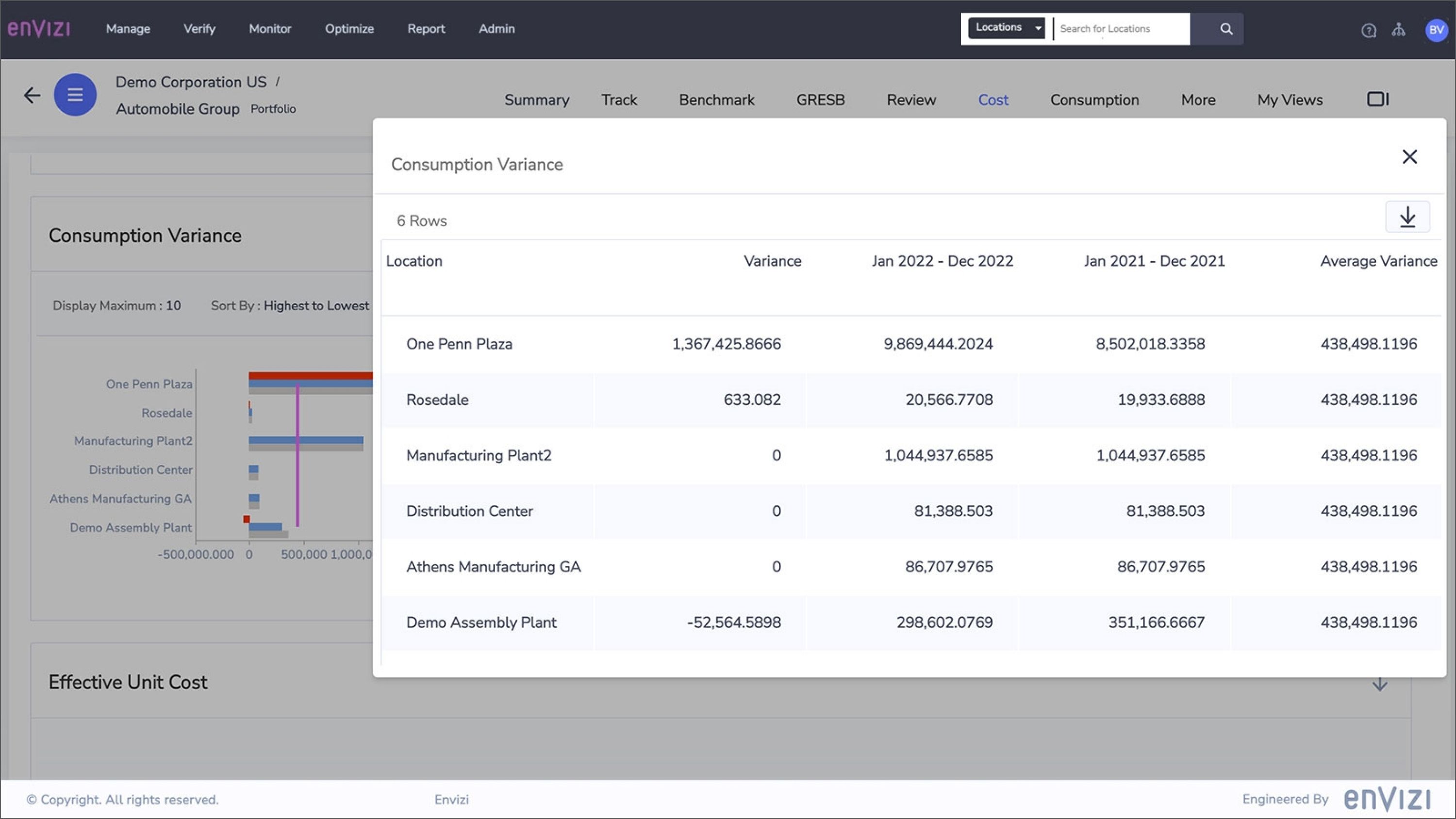Click Manufacturing Plant2 chart axis label
Screen dimensions: 1456x819
[x=133, y=441]
